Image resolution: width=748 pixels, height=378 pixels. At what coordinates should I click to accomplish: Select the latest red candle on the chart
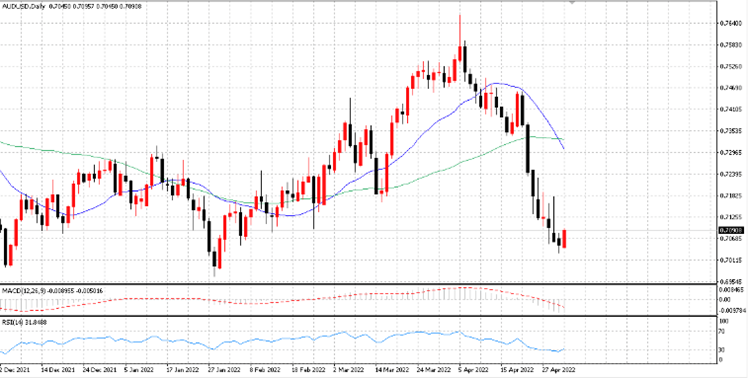click(564, 239)
